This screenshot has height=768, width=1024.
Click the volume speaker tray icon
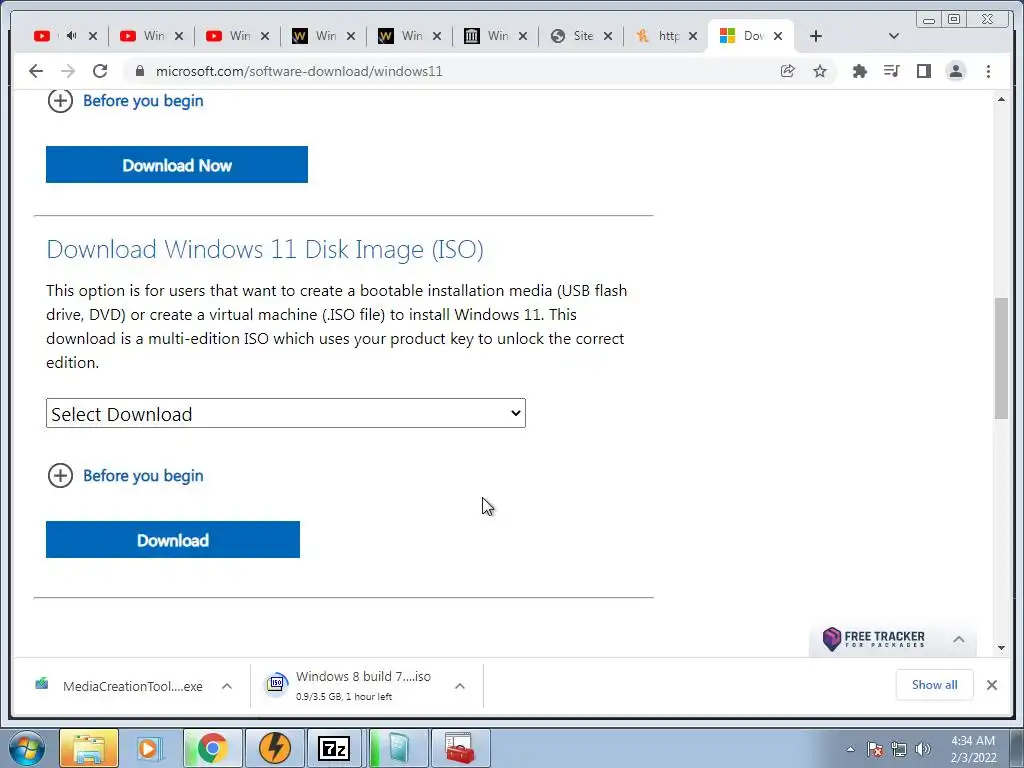click(x=922, y=749)
